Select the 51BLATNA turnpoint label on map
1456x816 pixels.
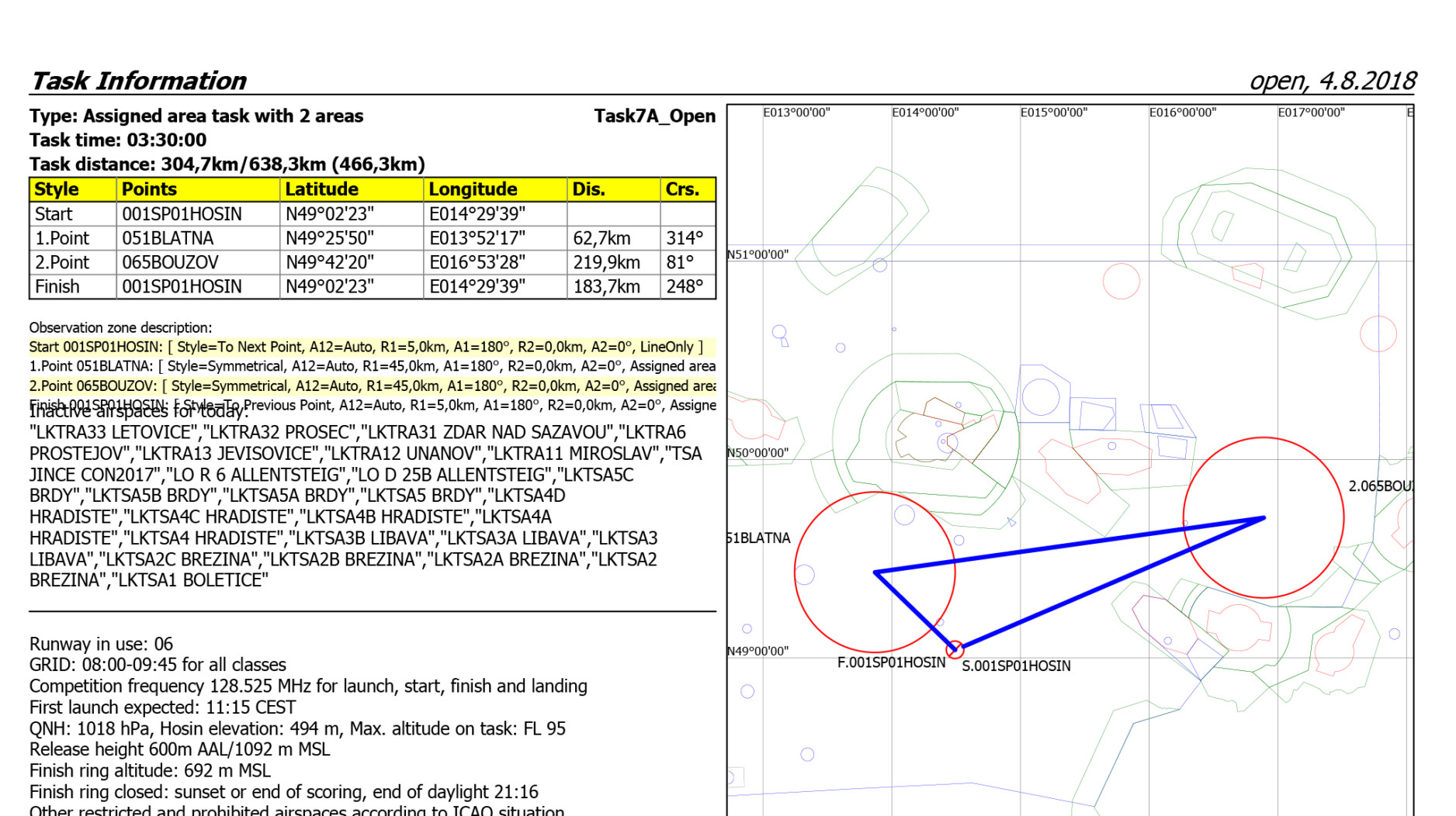[x=759, y=538]
